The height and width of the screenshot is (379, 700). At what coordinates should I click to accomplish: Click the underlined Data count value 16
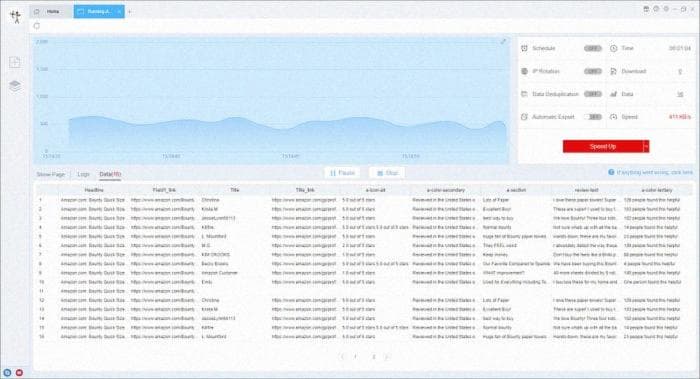(x=680, y=94)
